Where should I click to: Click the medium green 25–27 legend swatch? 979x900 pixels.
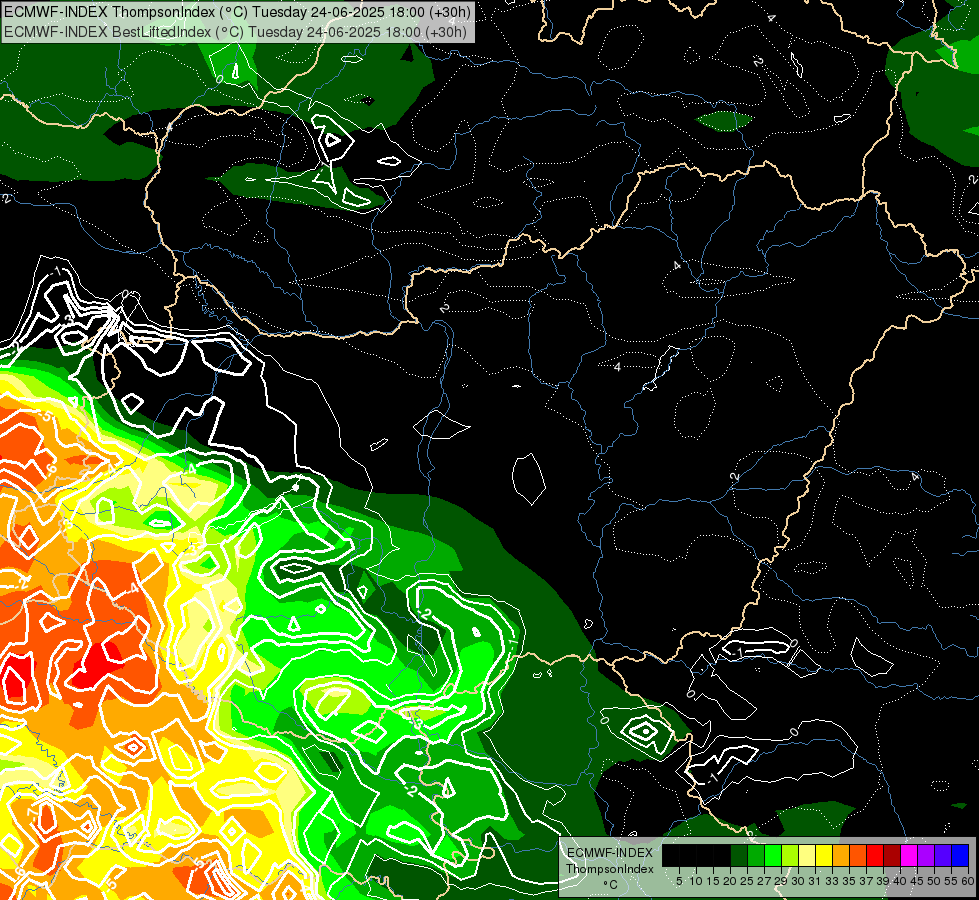click(x=756, y=855)
